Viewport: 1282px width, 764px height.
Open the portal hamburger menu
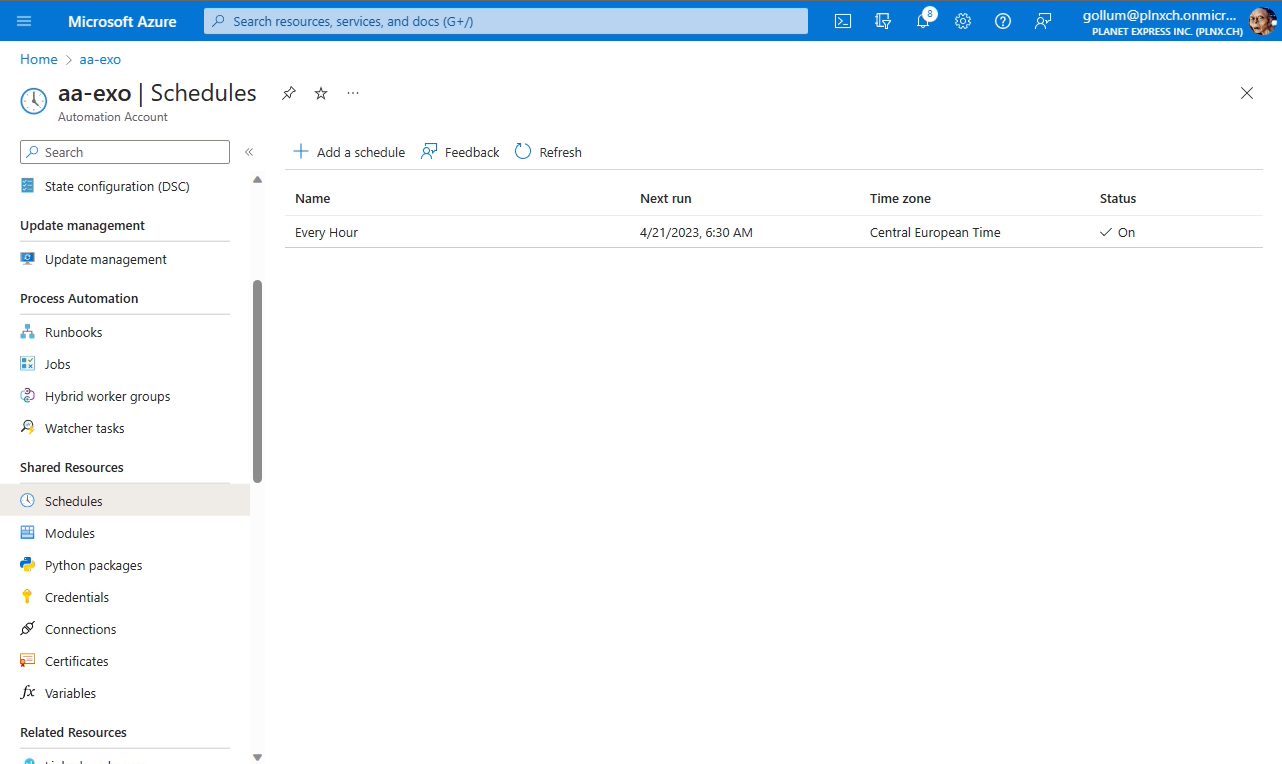click(x=24, y=21)
